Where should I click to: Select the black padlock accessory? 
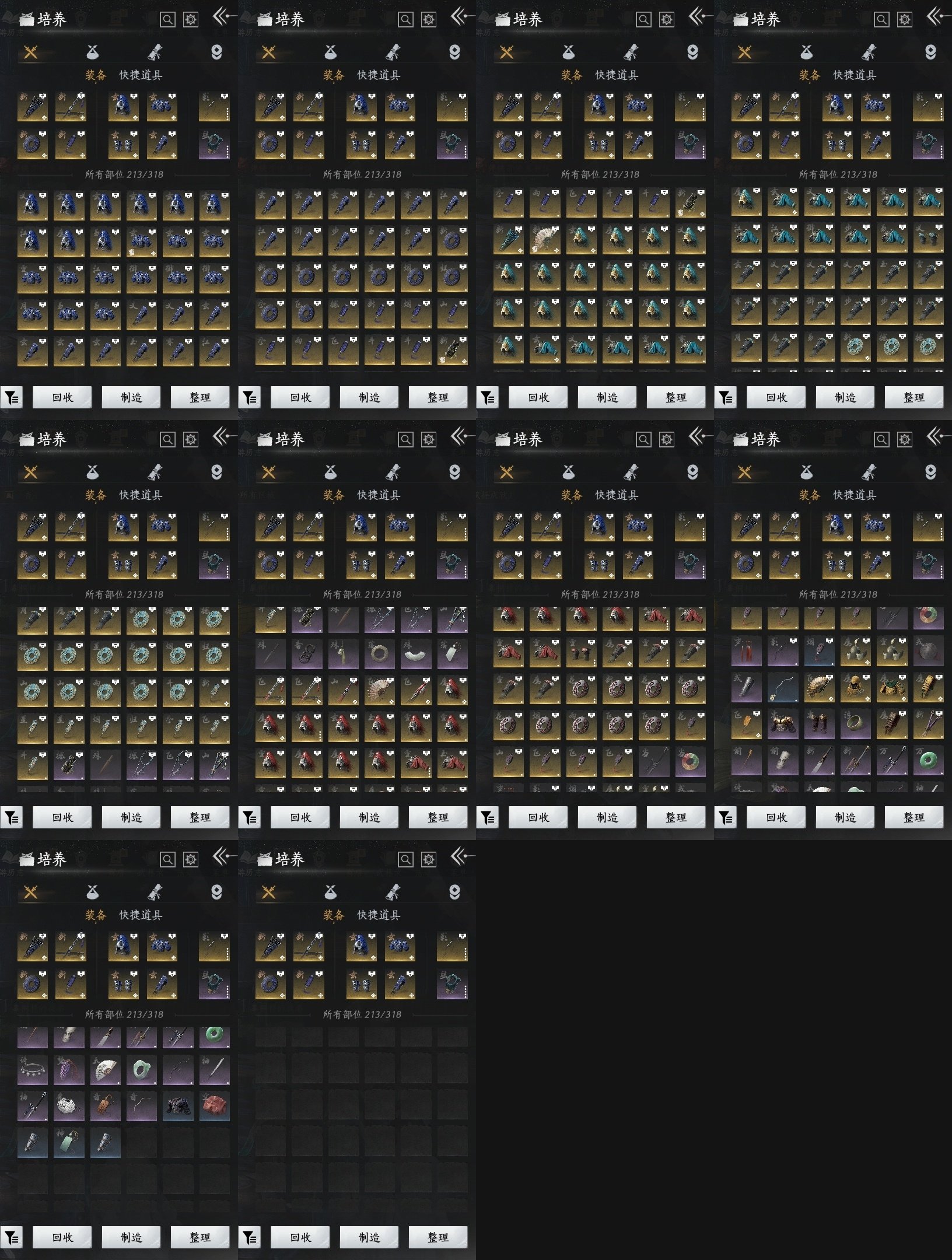(x=307, y=653)
